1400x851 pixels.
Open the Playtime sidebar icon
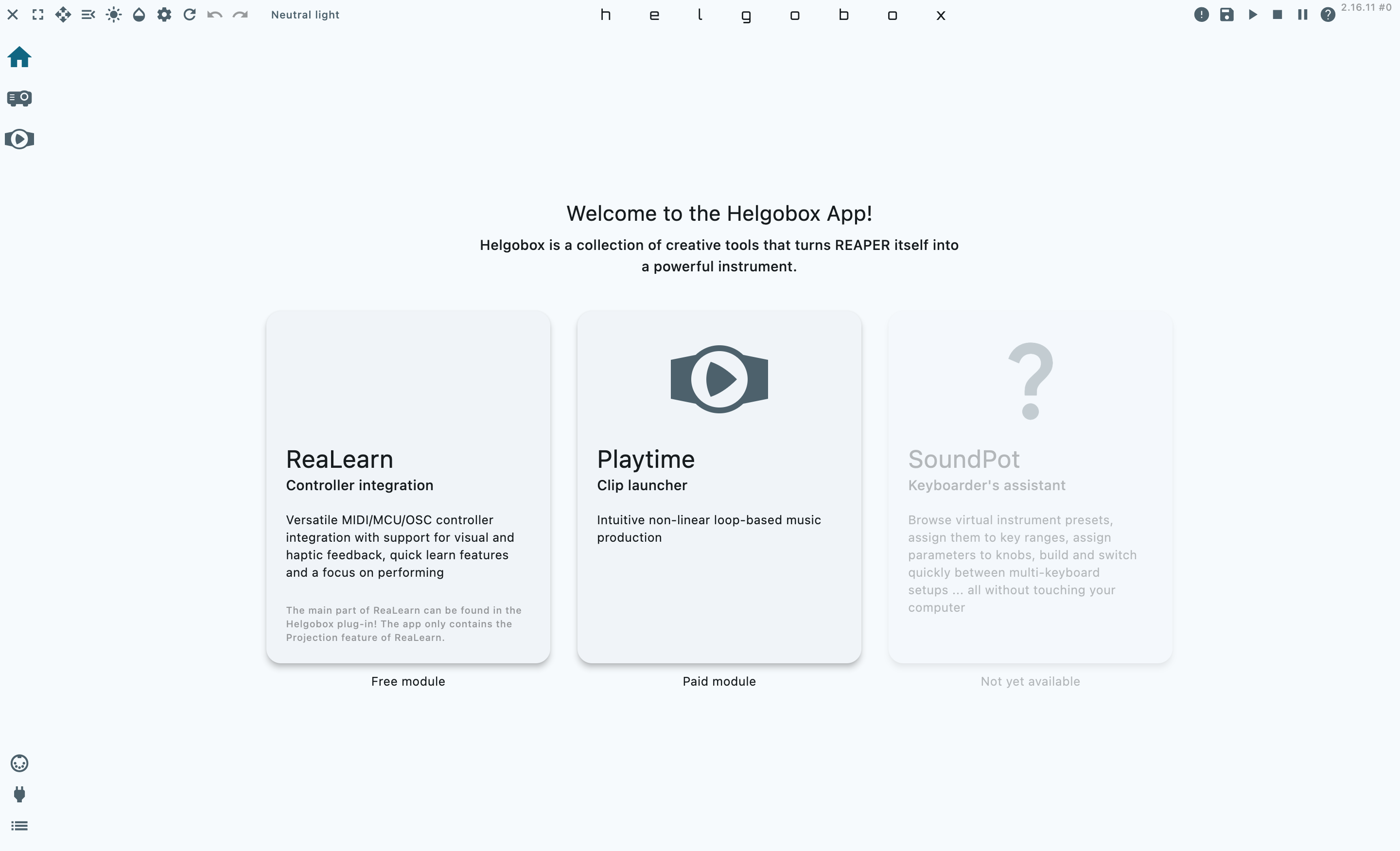[x=19, y=139]
